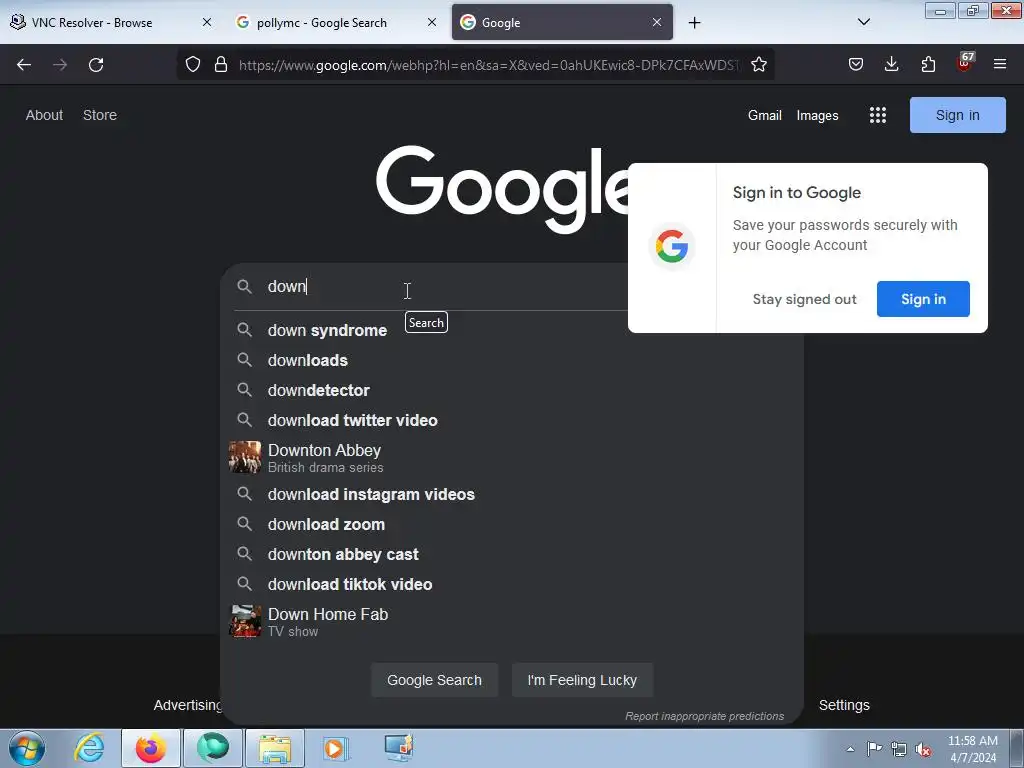Open the Firefox hamburger menu
The image size is (1024, 768).
click(1000, 64)
